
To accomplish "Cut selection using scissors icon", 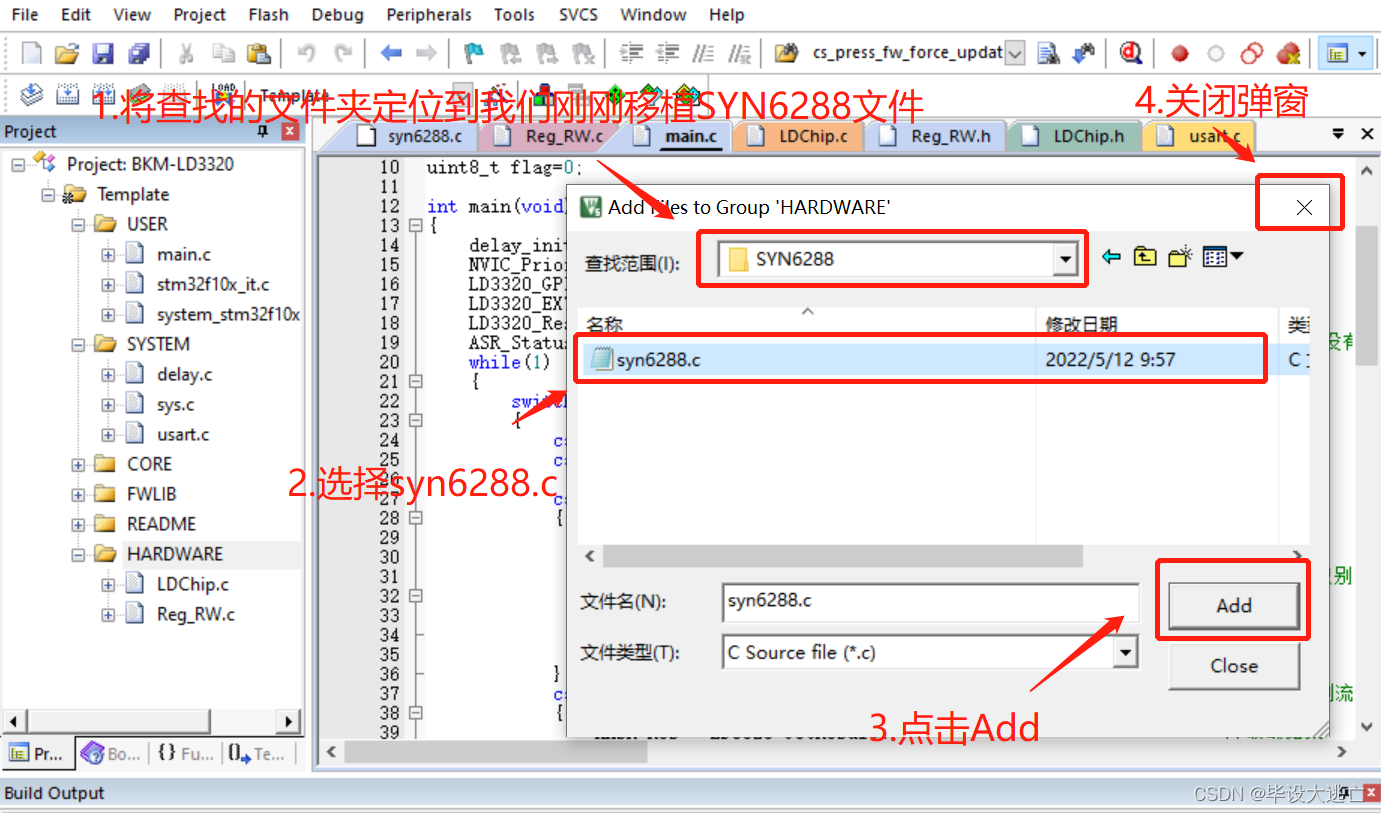I will click(186, 53).
